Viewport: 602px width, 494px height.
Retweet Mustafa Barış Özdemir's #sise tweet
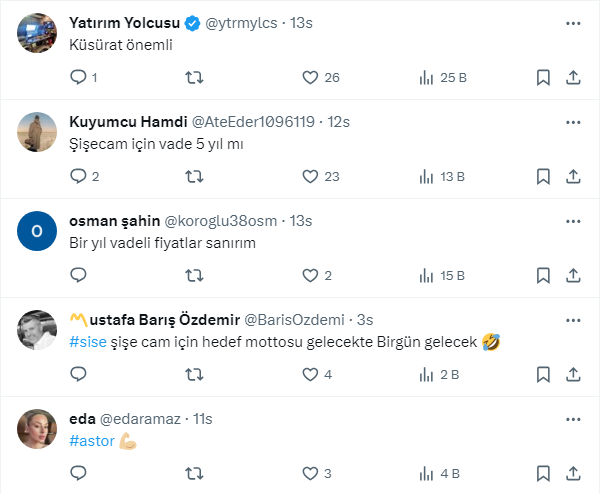point(195,374)
